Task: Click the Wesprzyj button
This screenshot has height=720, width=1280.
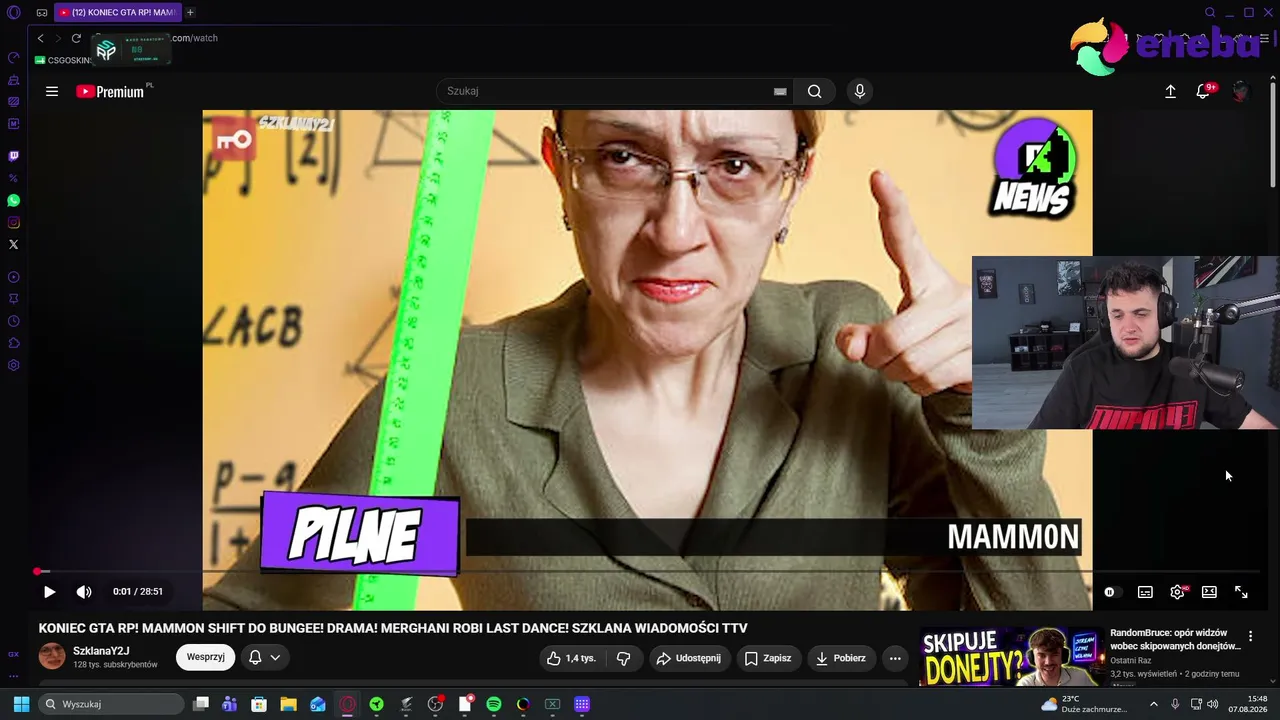Action: pos(206,658)
